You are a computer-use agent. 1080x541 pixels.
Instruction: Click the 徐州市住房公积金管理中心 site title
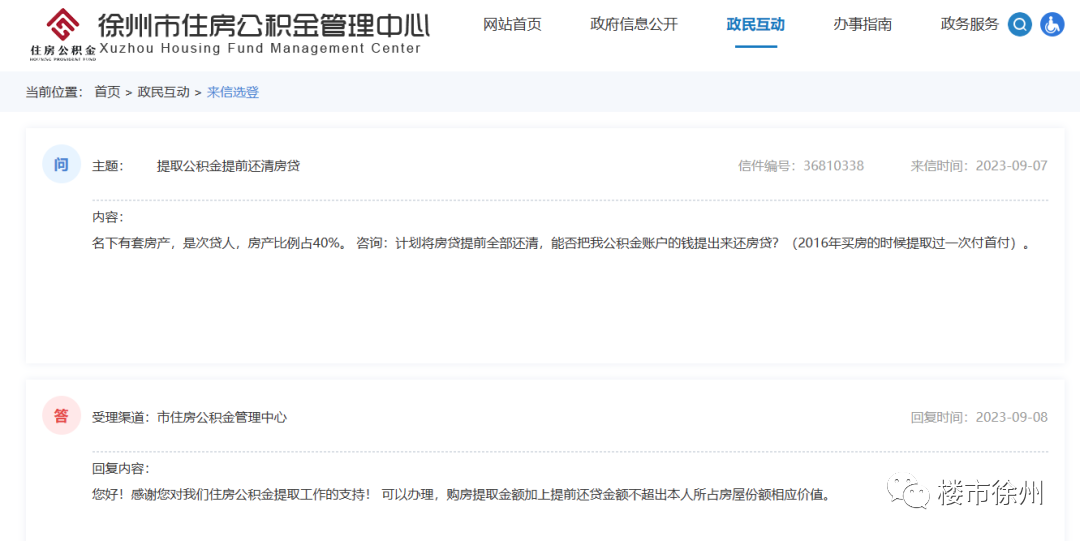(263, 25)
